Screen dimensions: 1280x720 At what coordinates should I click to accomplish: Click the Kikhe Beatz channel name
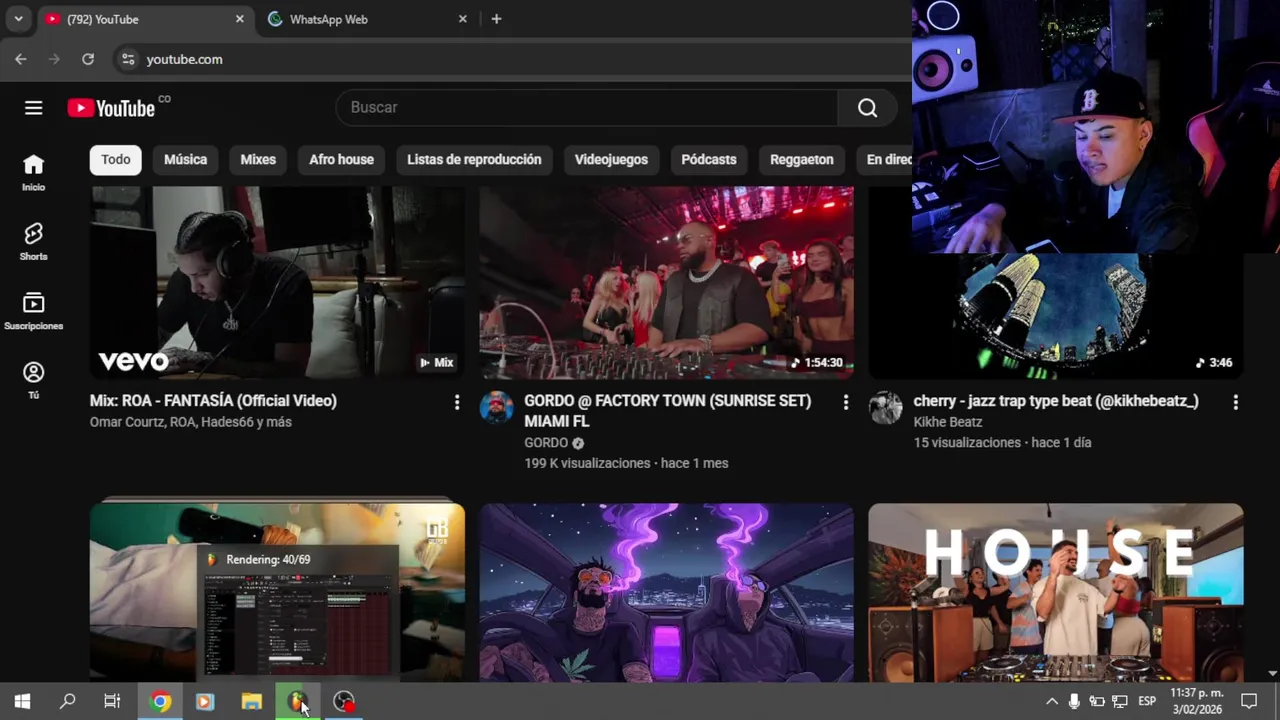947,422
